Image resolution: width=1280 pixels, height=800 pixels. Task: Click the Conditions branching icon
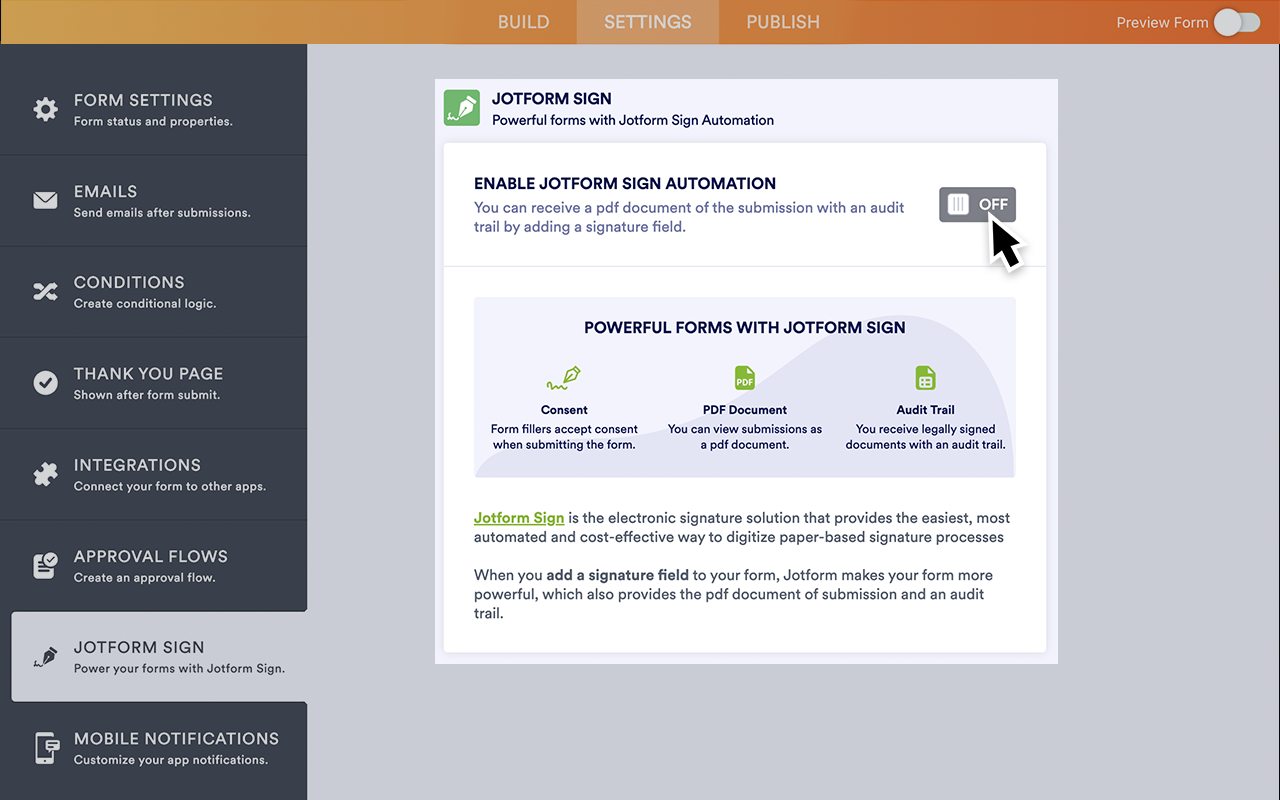(45, 291)
